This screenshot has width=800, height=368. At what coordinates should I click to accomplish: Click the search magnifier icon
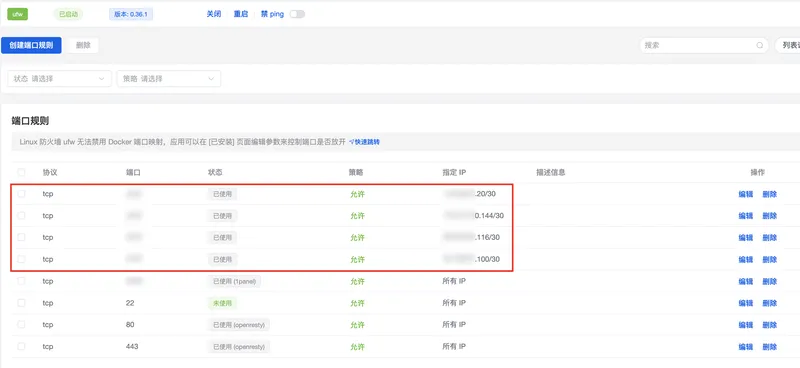coord(759,45)
